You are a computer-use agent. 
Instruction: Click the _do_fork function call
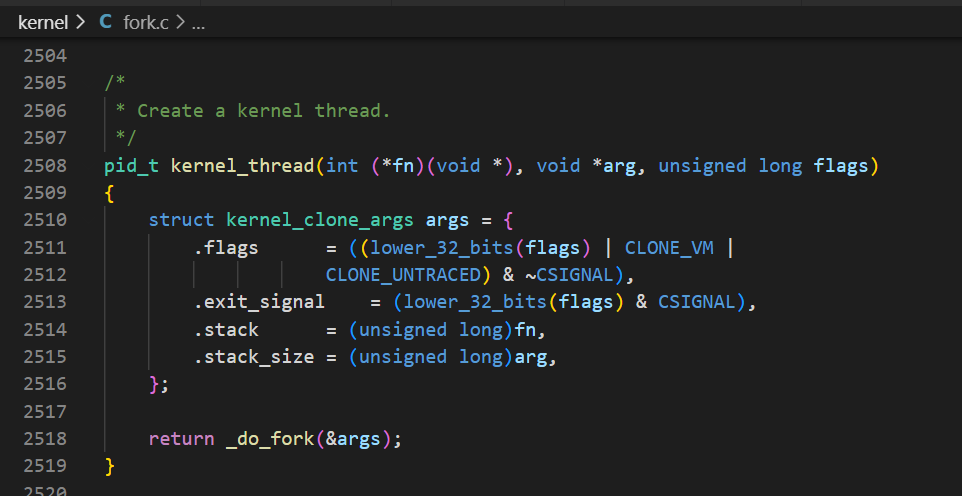point(270,440)
